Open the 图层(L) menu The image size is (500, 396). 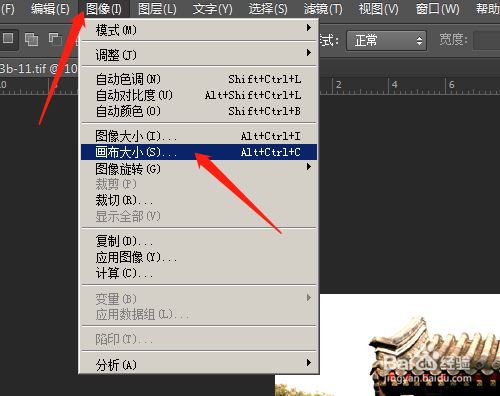coord(157,9)
